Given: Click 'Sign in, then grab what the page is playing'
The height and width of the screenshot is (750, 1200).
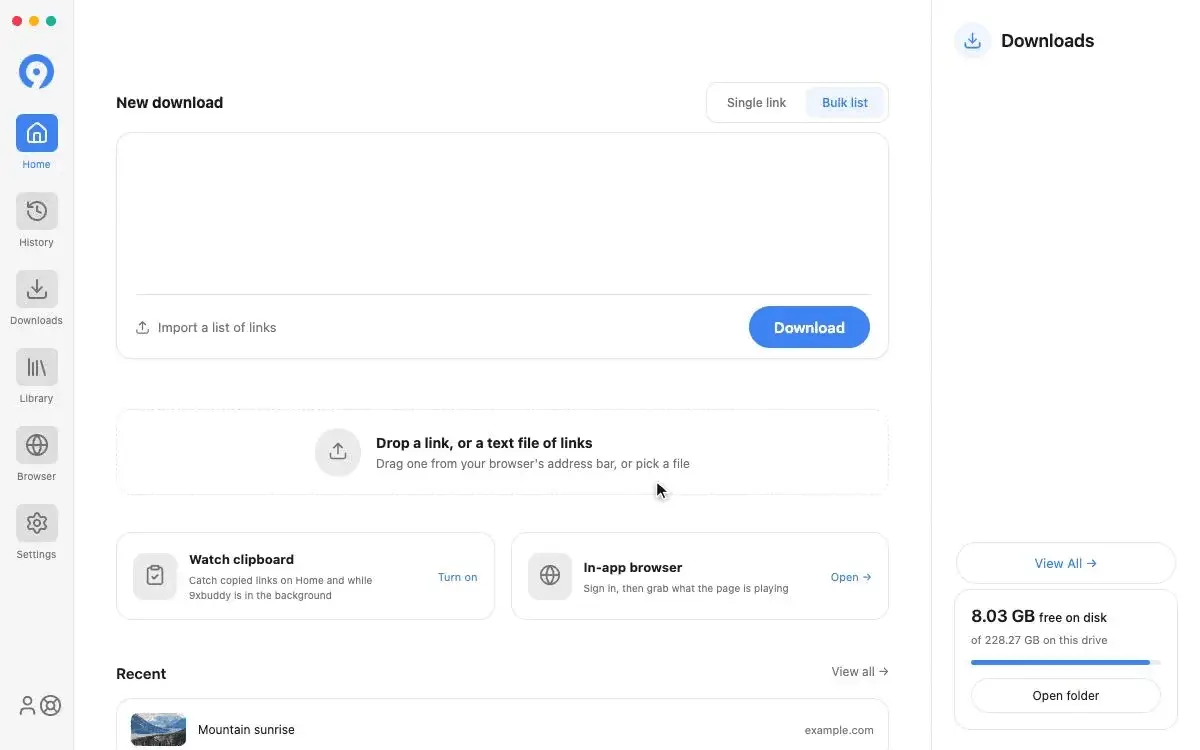Looking at the screenshot, I should pyautogui.click(x=686, y=588).
